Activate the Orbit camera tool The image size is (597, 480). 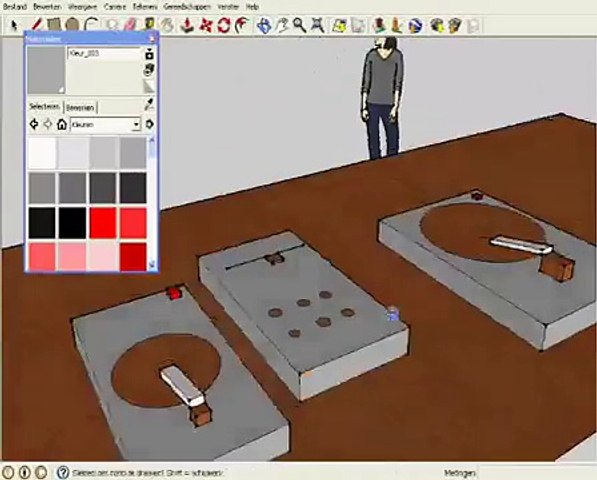[x=263, y=25]
